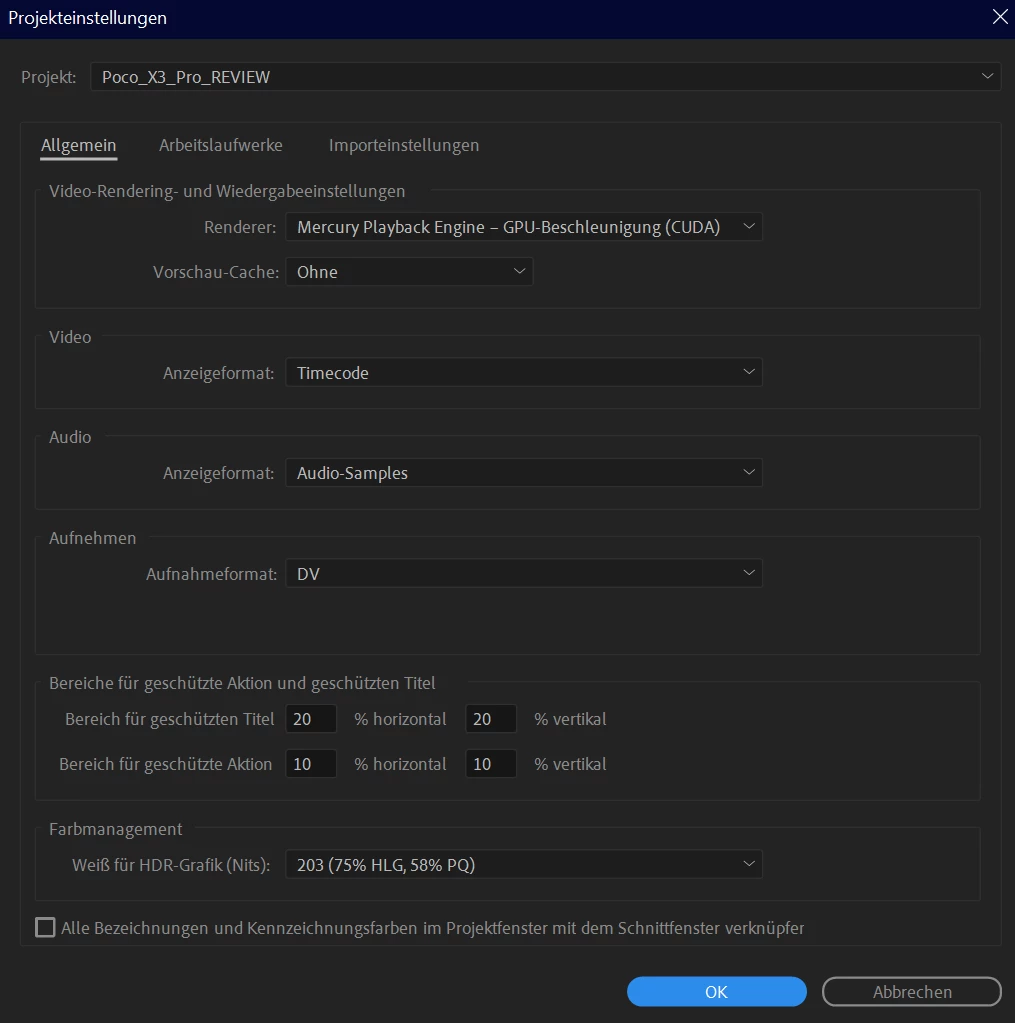Click geschützten Titel horizontal percent field

[x=311, y=719]
